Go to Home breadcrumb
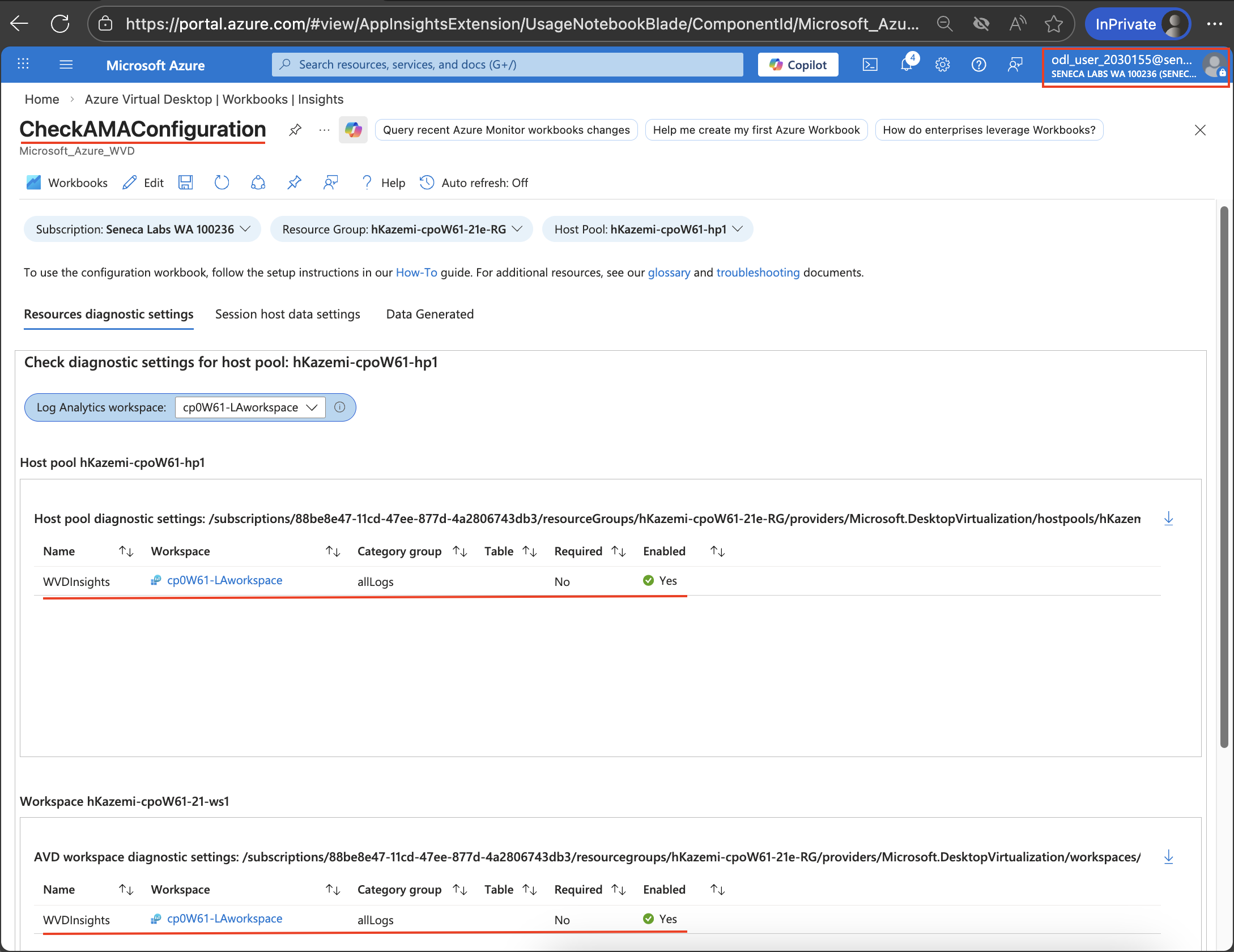 pos(42,99)
